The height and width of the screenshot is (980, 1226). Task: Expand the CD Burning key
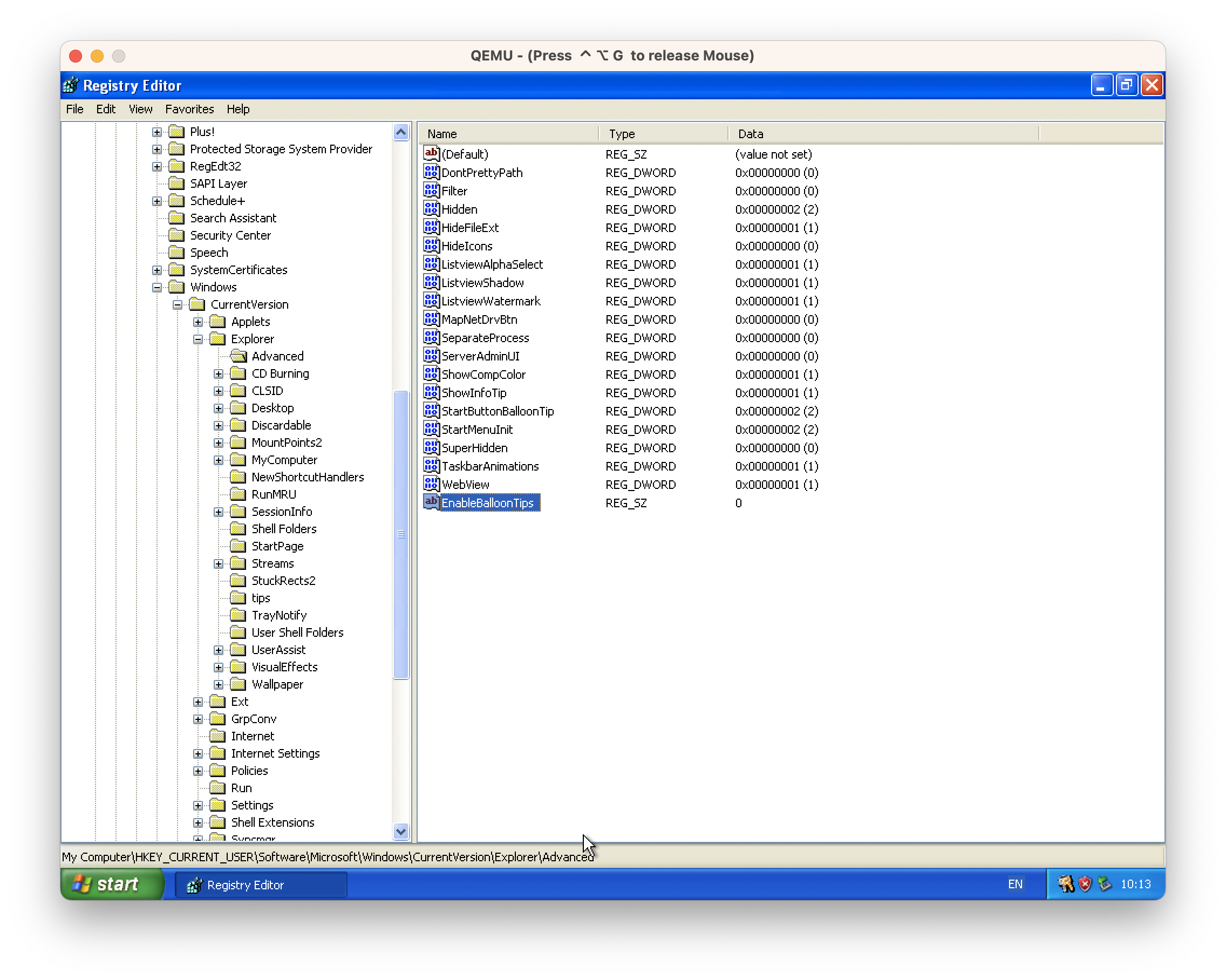(219, 373)
